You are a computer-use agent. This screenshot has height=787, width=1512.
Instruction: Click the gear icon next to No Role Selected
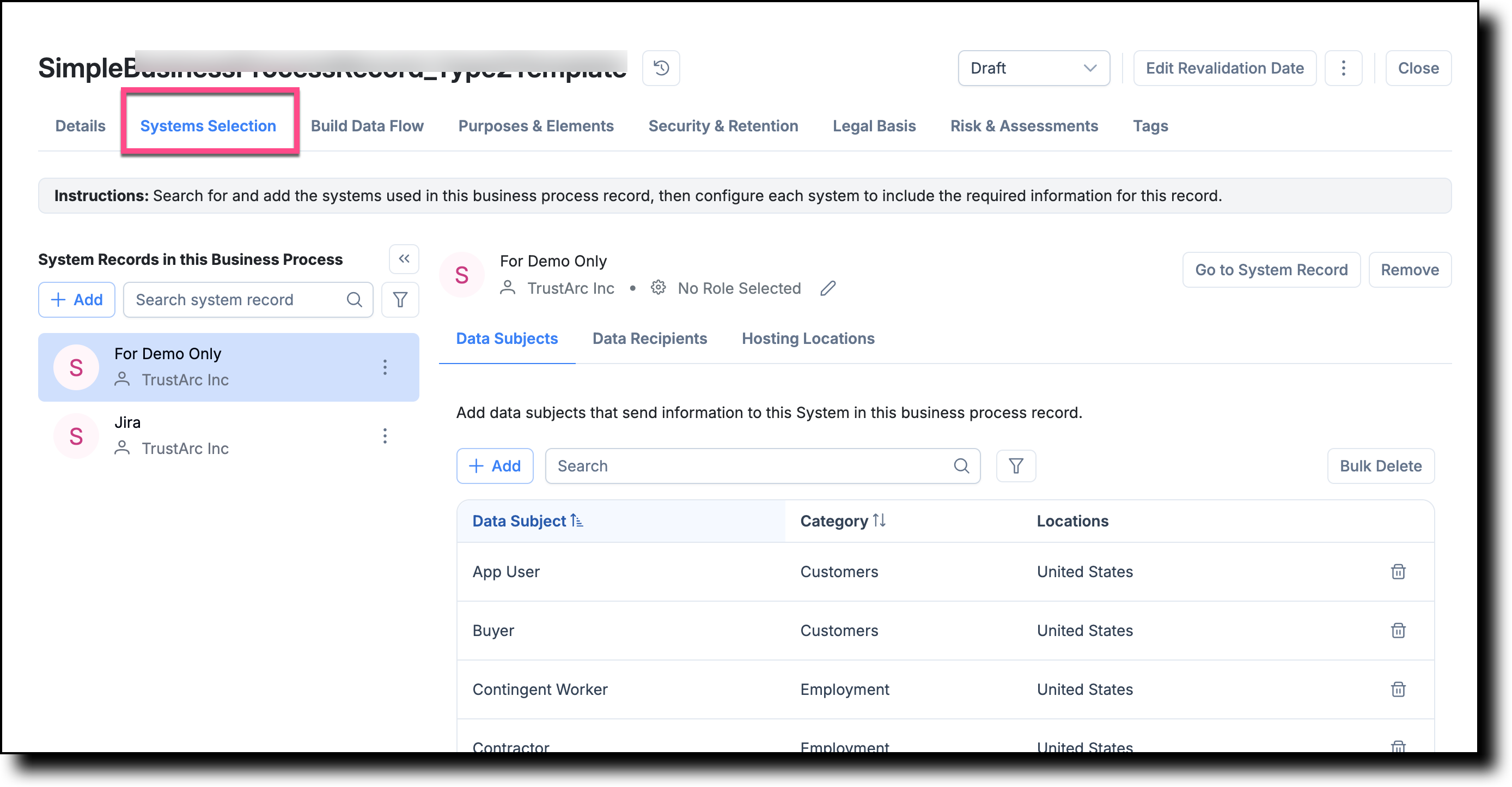pyautogui.click(x=659, y=288)
